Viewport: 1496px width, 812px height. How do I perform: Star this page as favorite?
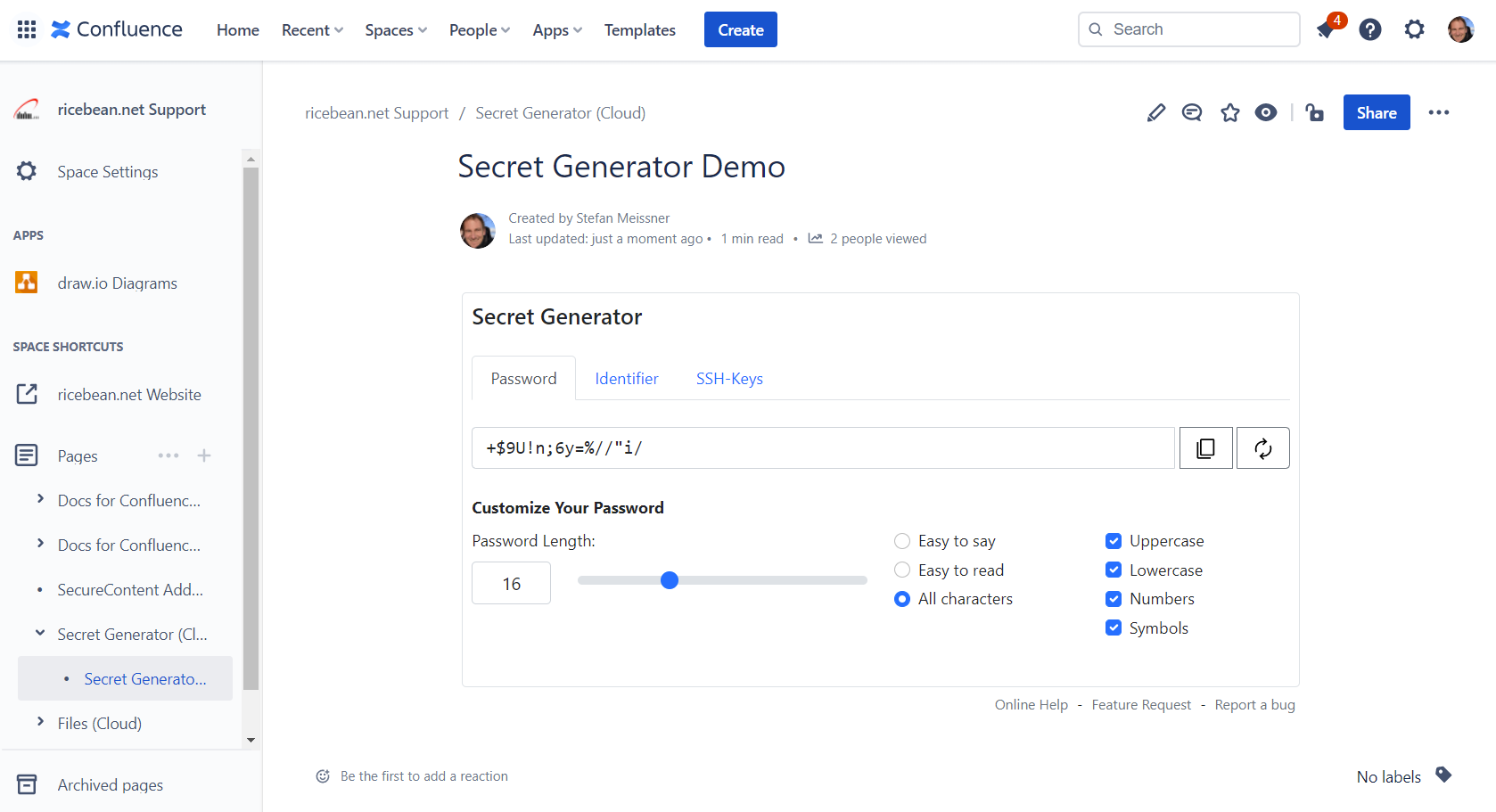[1230, 112]
